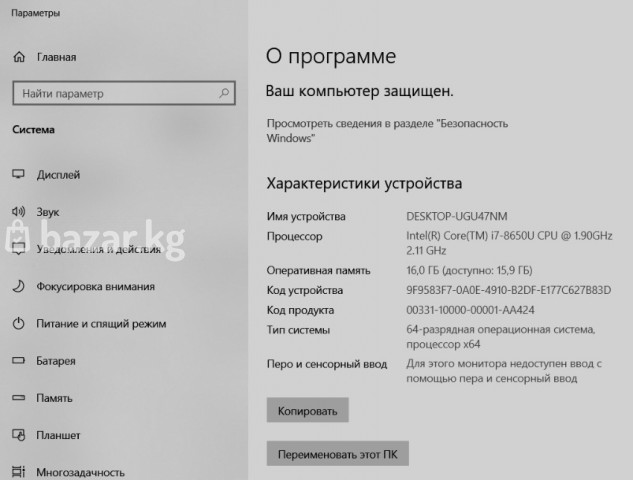Select the Батарея battery icon
This screenshot has height=480, width=633.
tap(18, 361)
